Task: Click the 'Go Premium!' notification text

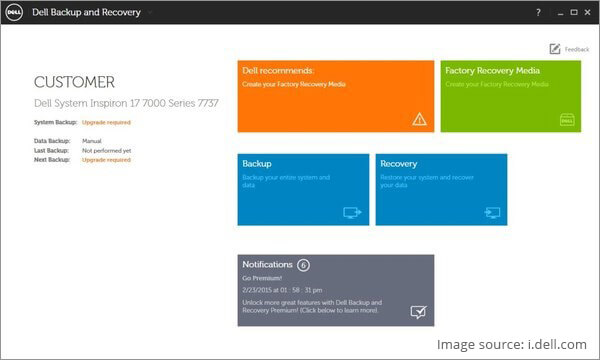Action: click(x=262, y=278)
